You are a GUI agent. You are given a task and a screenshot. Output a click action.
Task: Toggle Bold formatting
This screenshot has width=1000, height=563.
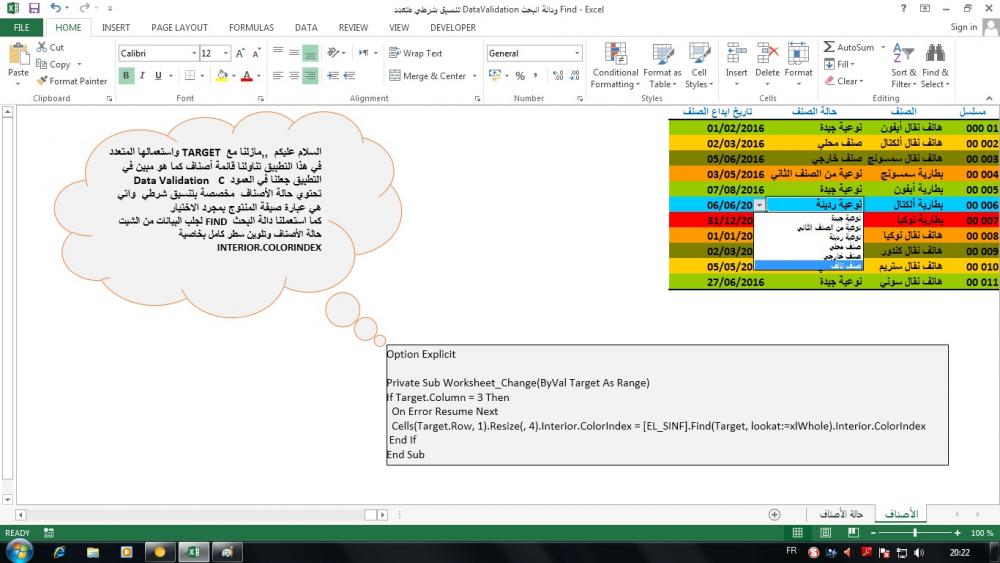pyautogui.click(x=127, y=76)
